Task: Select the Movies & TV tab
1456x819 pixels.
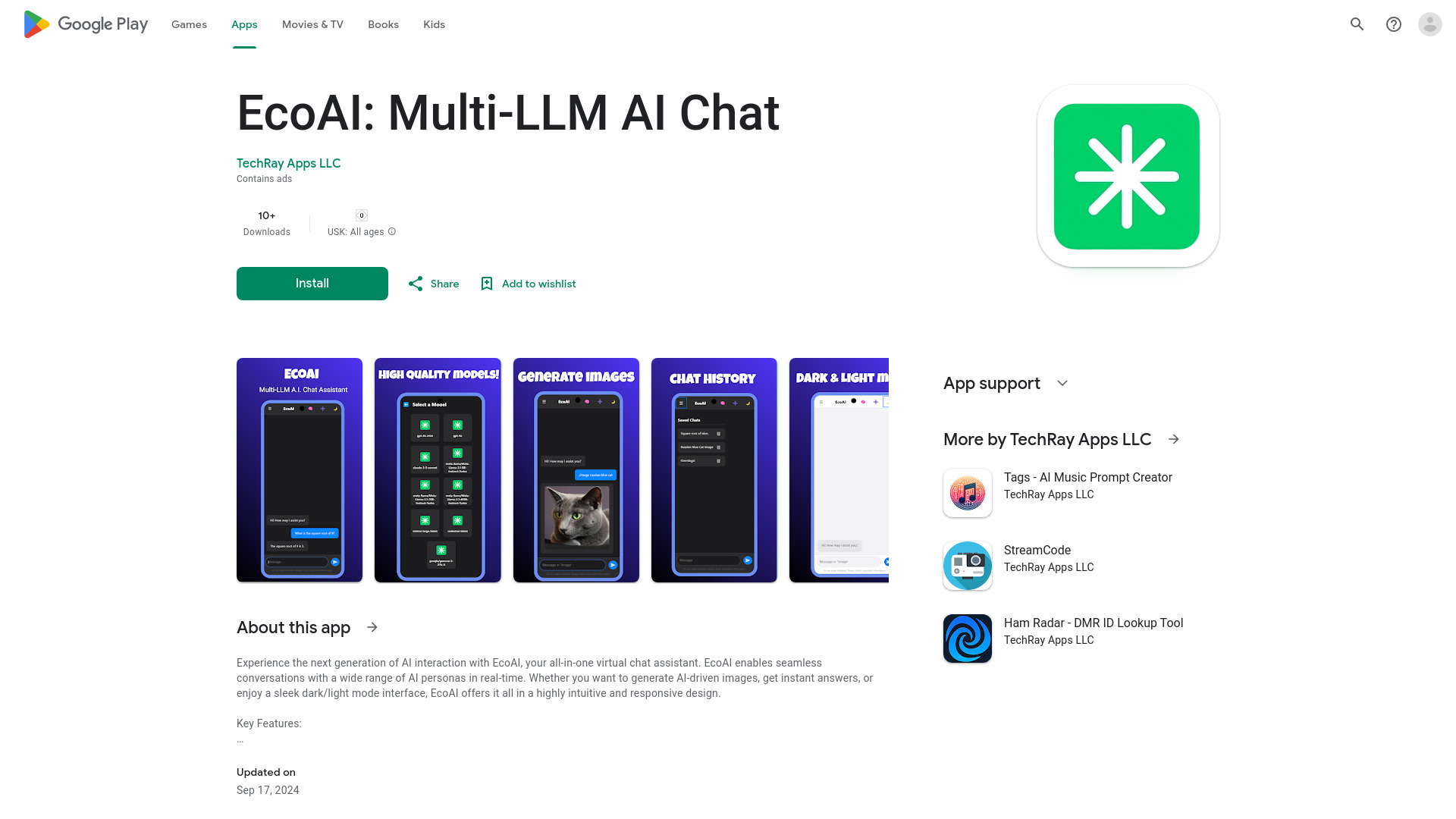Action: [312, 24]
